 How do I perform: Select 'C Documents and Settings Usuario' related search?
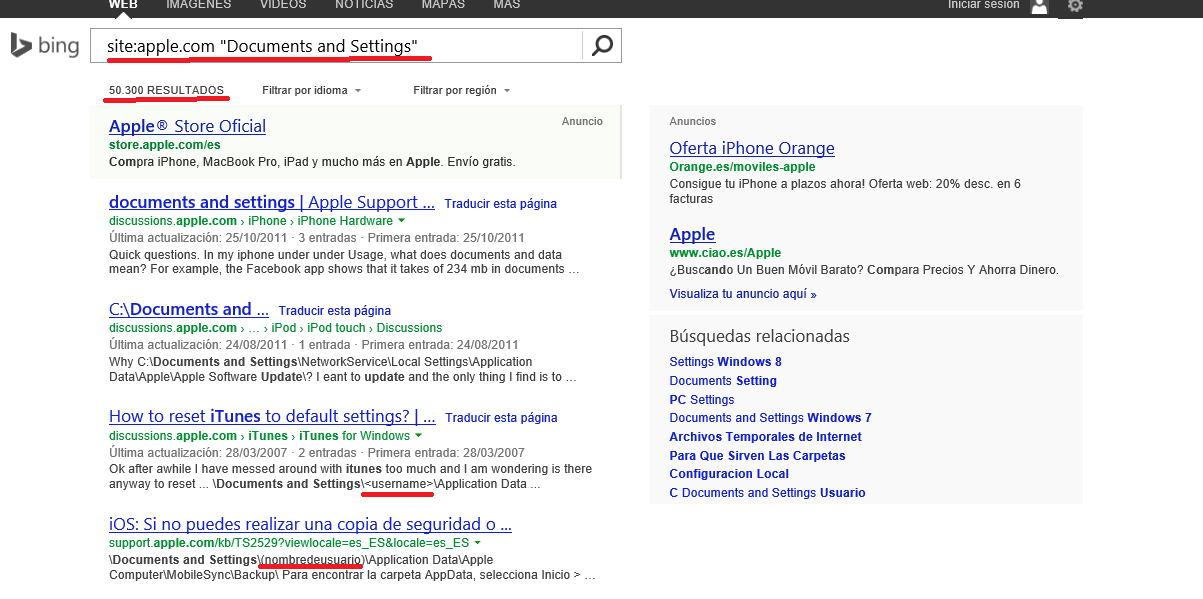[767, 493]
